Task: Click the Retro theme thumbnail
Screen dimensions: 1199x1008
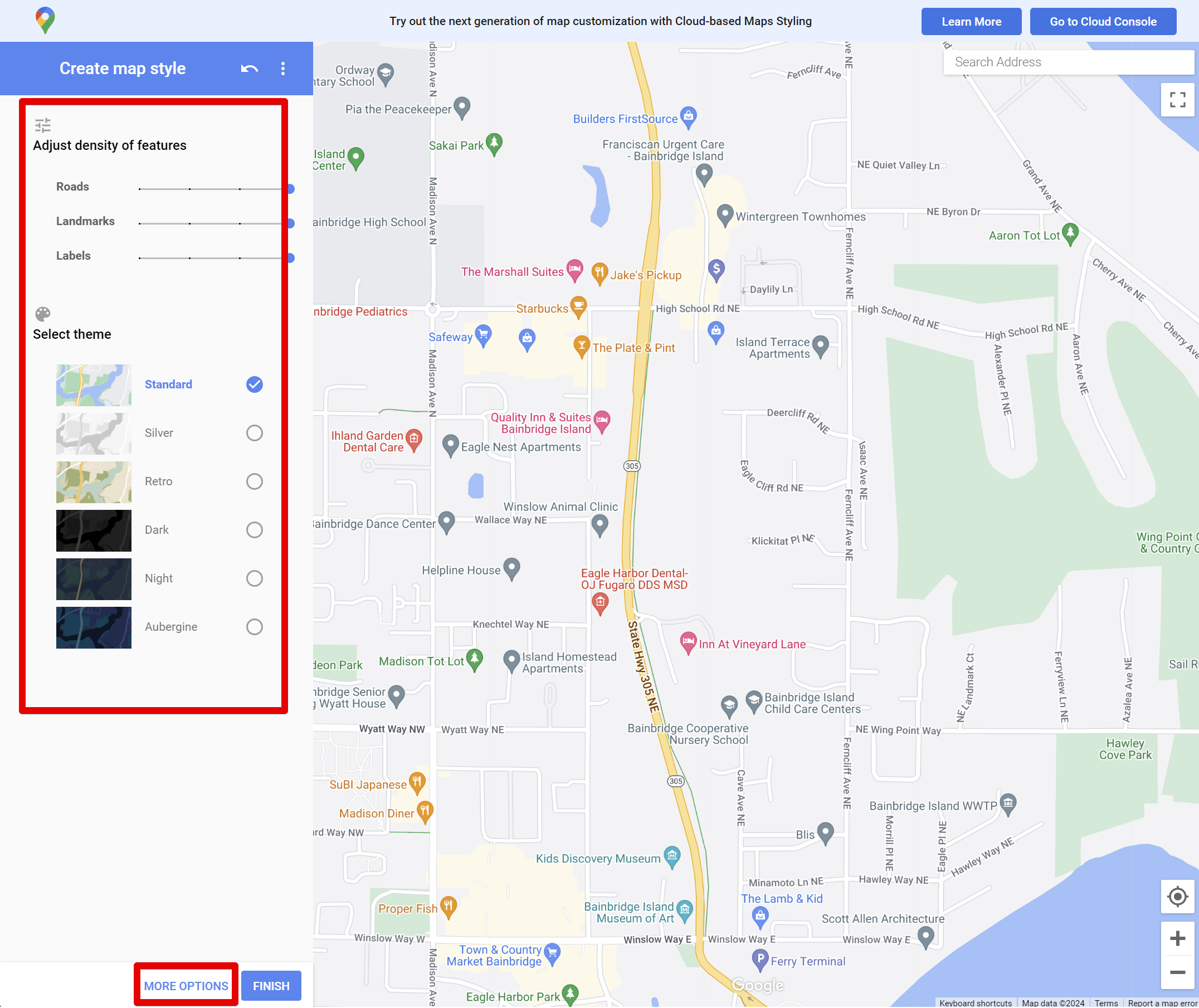Action: 94,483
